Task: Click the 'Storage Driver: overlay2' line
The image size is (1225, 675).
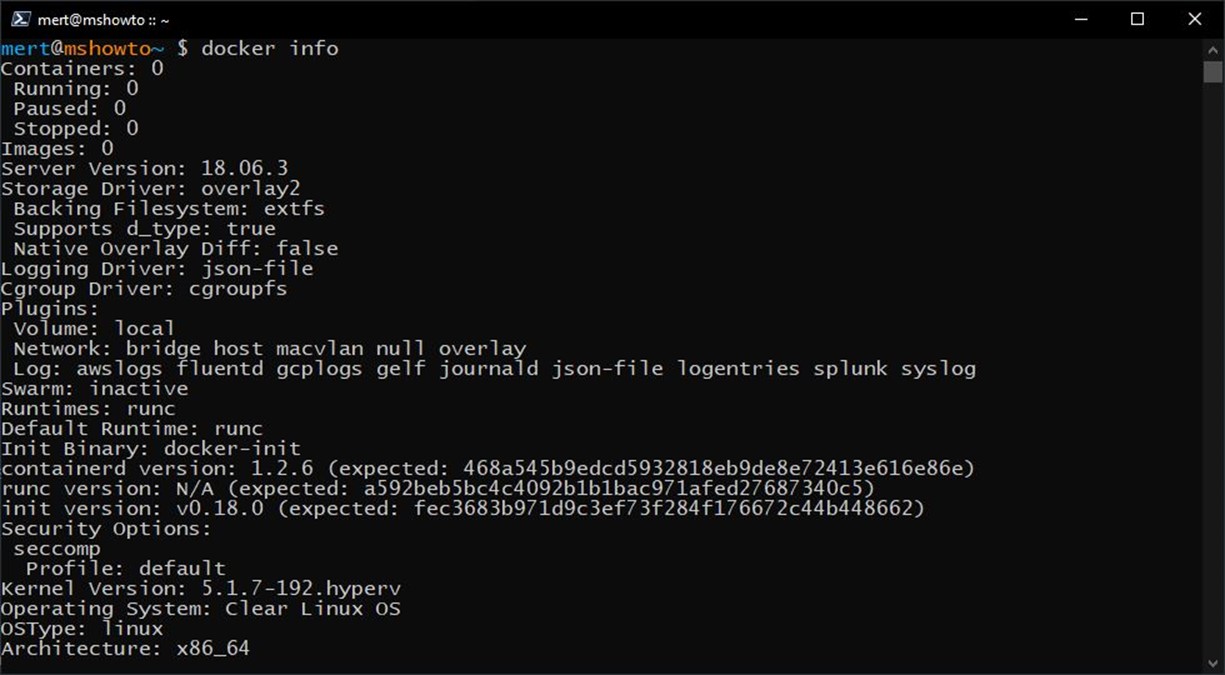Action: click(x=151, y=188)
